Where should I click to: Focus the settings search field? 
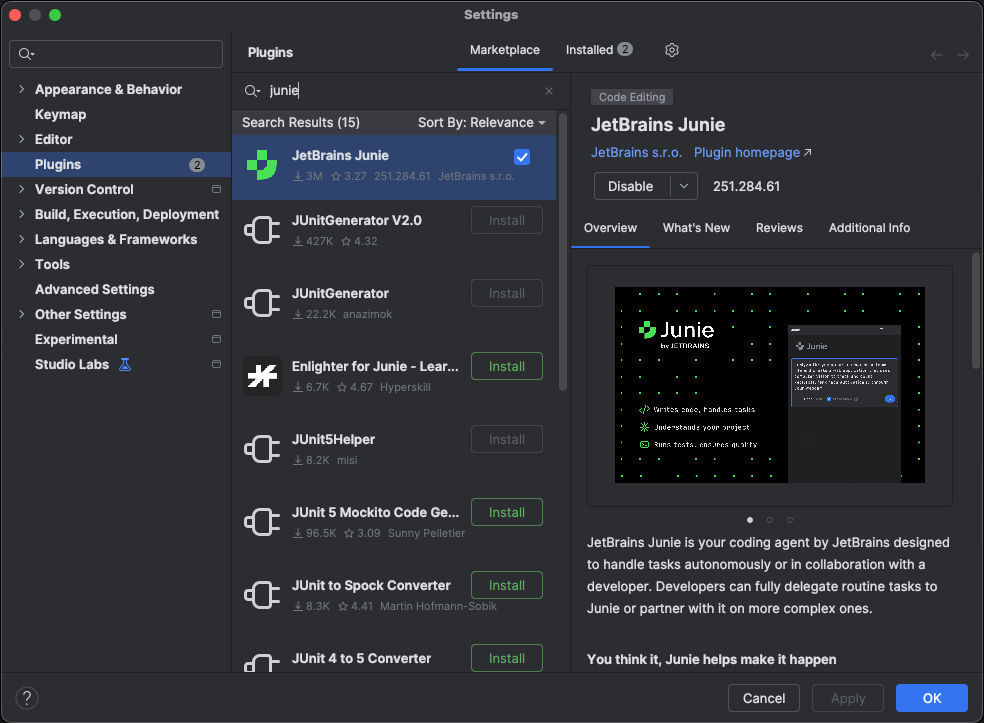pyautogui.click(x=116, y=54)
